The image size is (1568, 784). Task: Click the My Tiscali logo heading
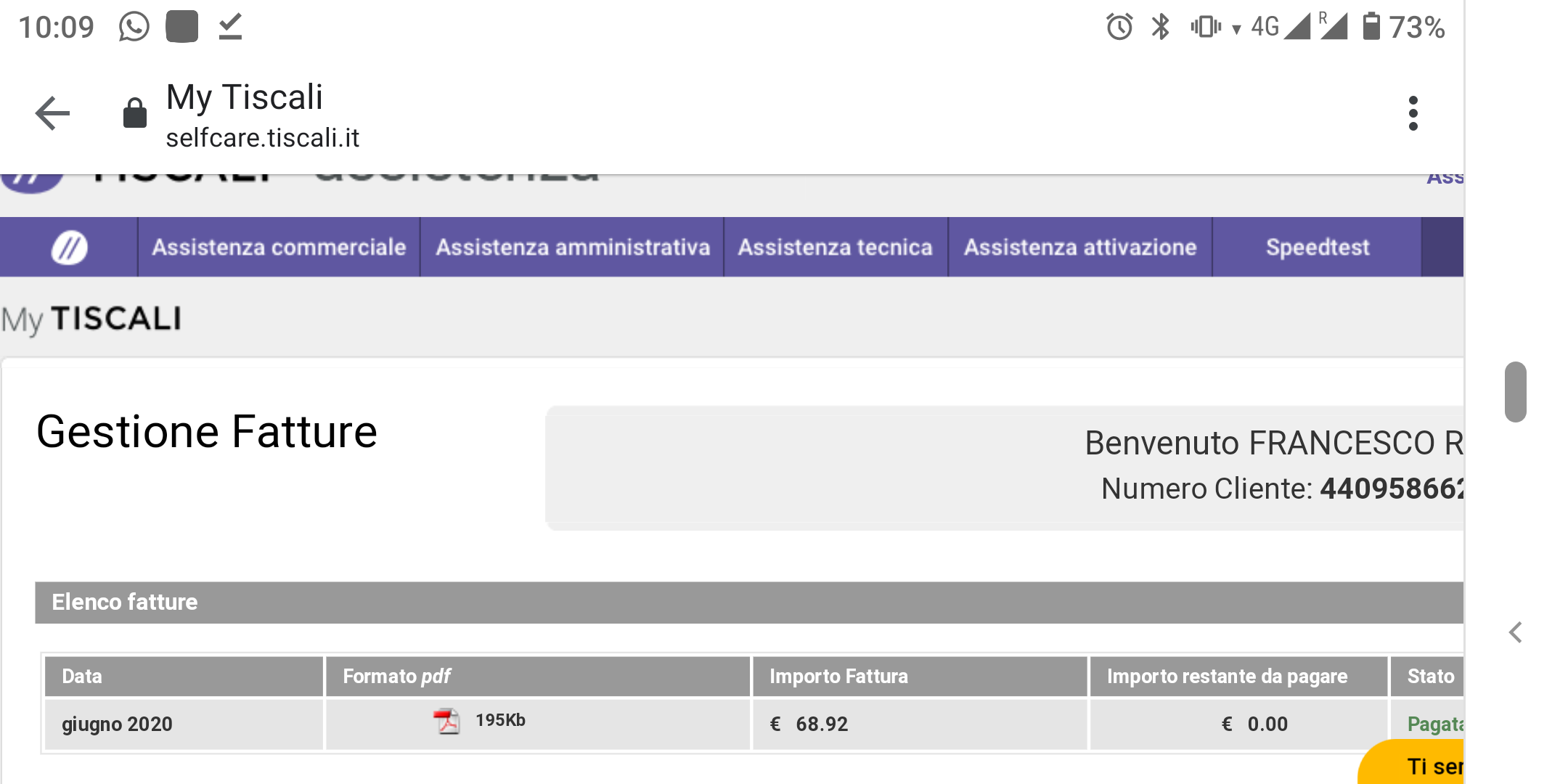[91, 319]
